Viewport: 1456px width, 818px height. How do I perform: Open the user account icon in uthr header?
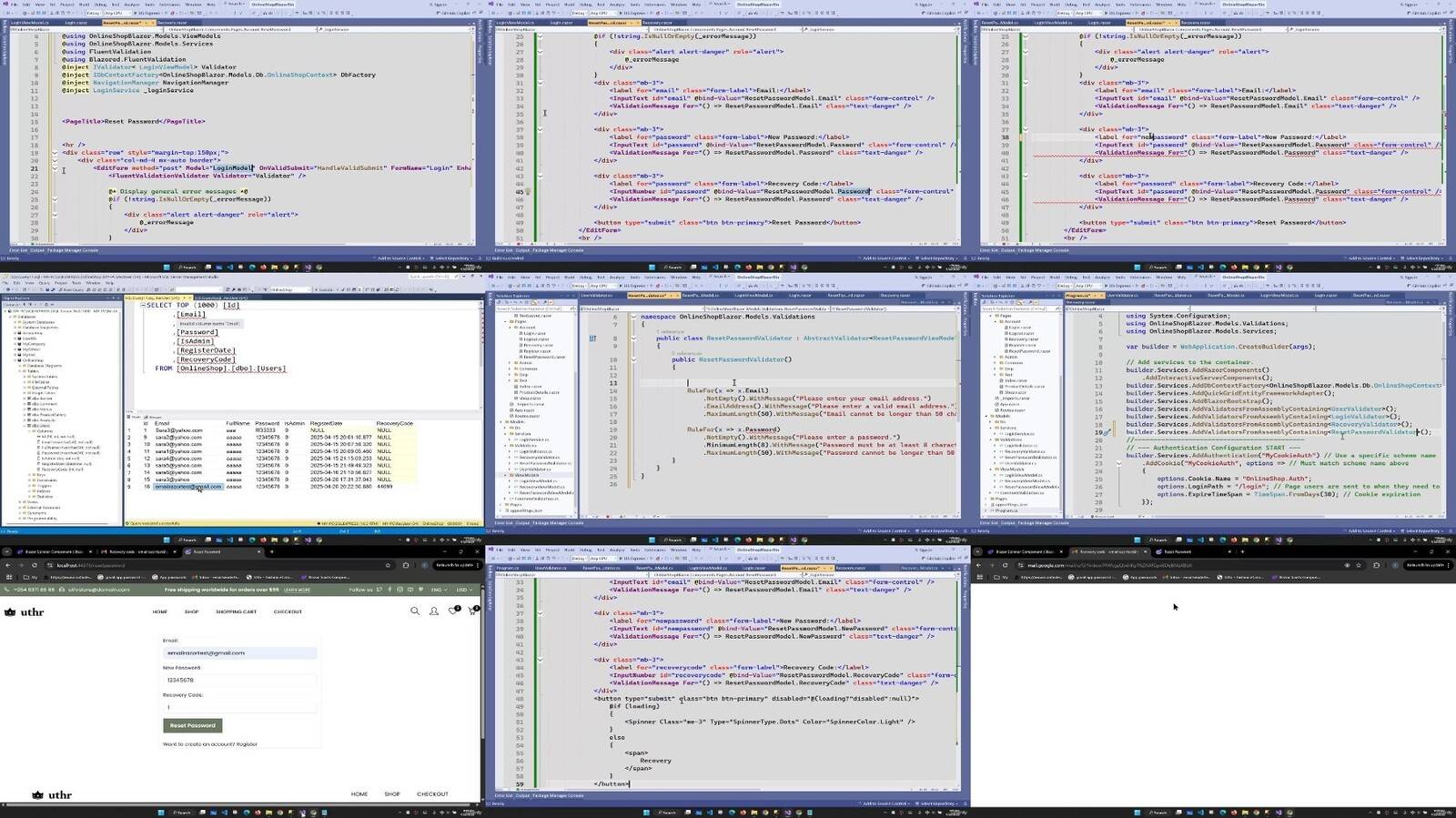pos(434,611)
